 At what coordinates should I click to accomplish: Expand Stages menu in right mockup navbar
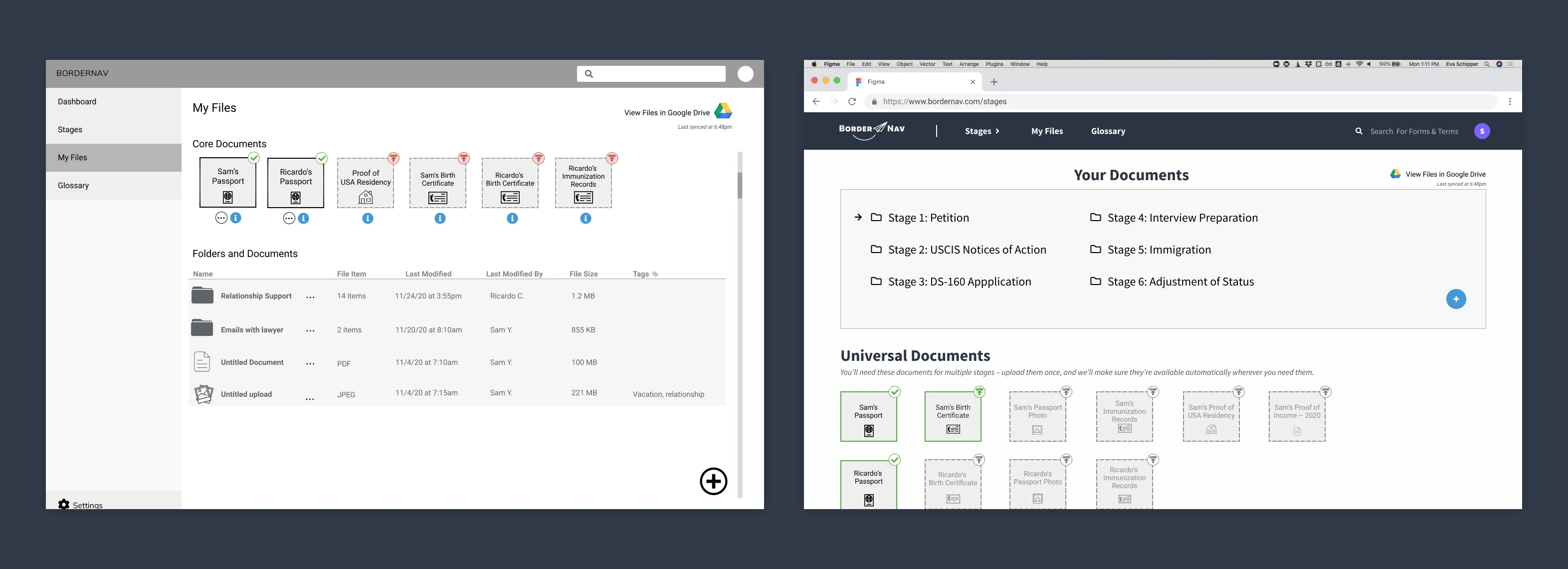click(982, 131)
